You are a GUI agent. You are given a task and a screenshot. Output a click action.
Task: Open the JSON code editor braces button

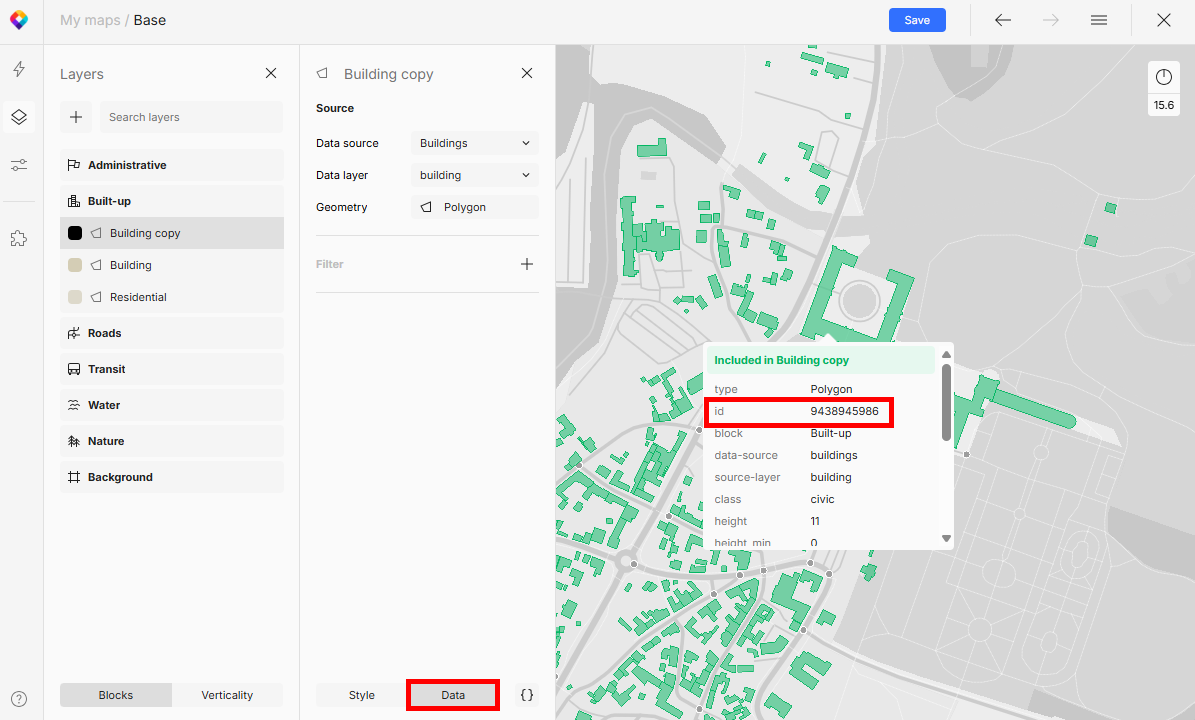(x=527, y=695)
